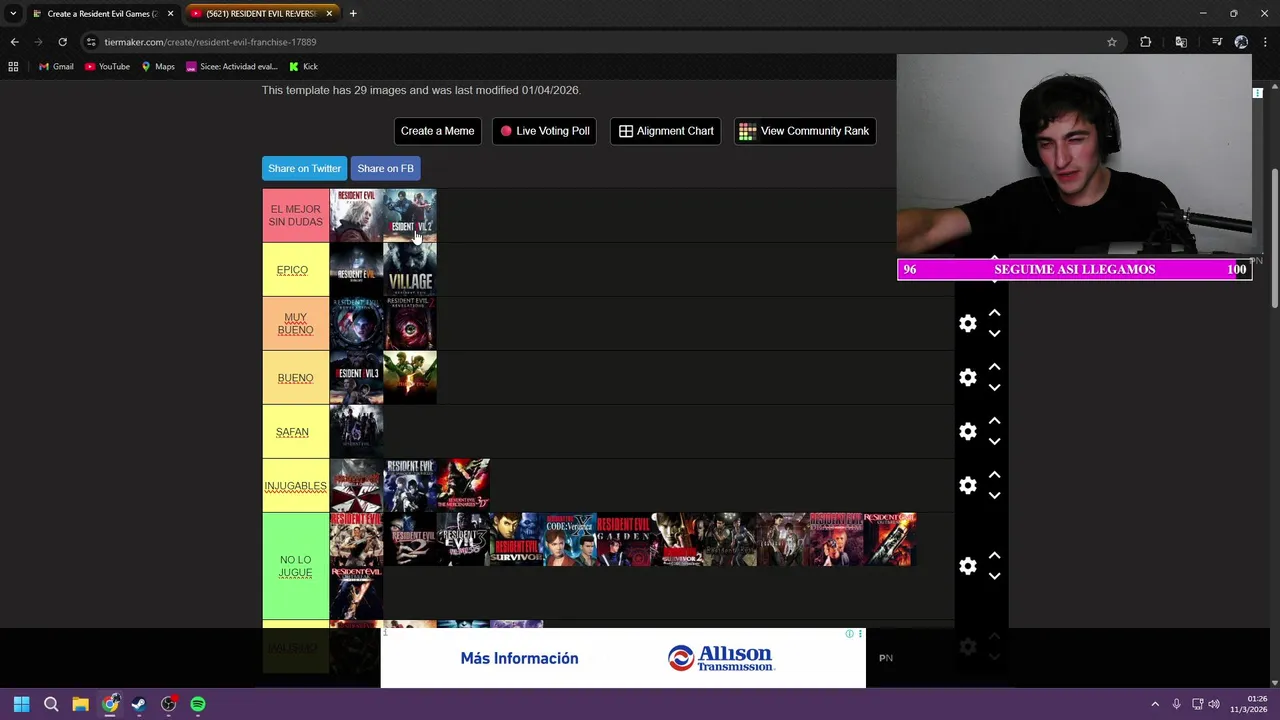Open browser extensions menu

(x=1146, y=42)
